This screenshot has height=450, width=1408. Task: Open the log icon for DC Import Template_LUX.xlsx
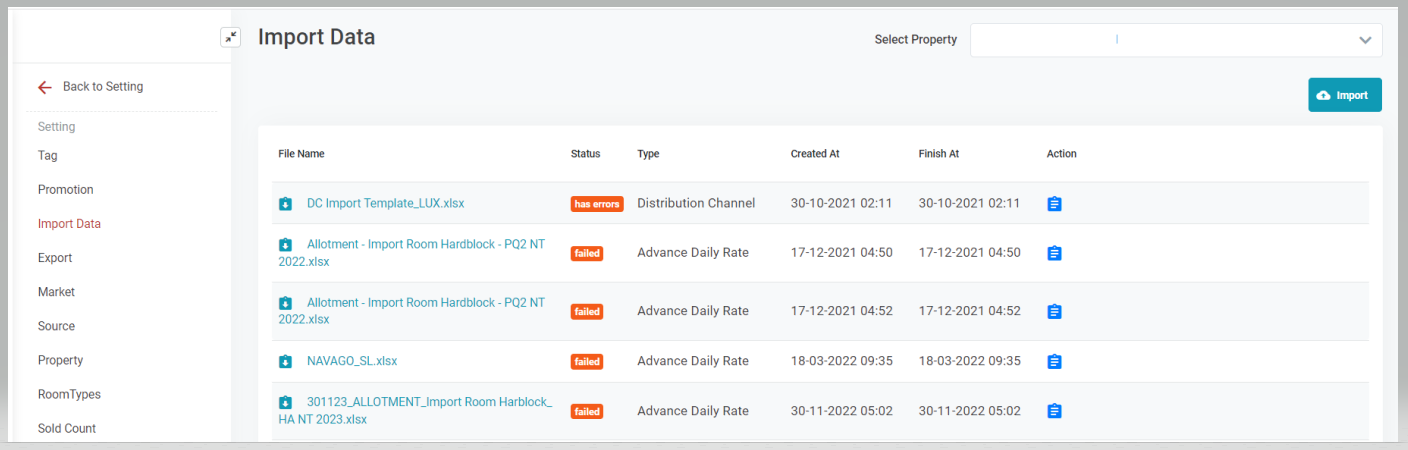1054,204
